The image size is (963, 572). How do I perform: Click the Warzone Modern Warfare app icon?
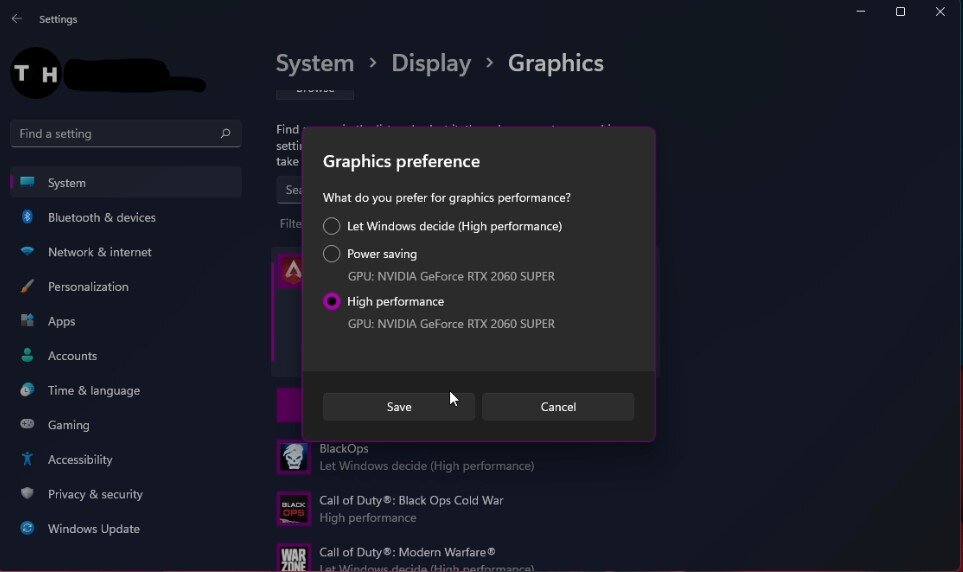pyautogui.click(x=294, y=557)
